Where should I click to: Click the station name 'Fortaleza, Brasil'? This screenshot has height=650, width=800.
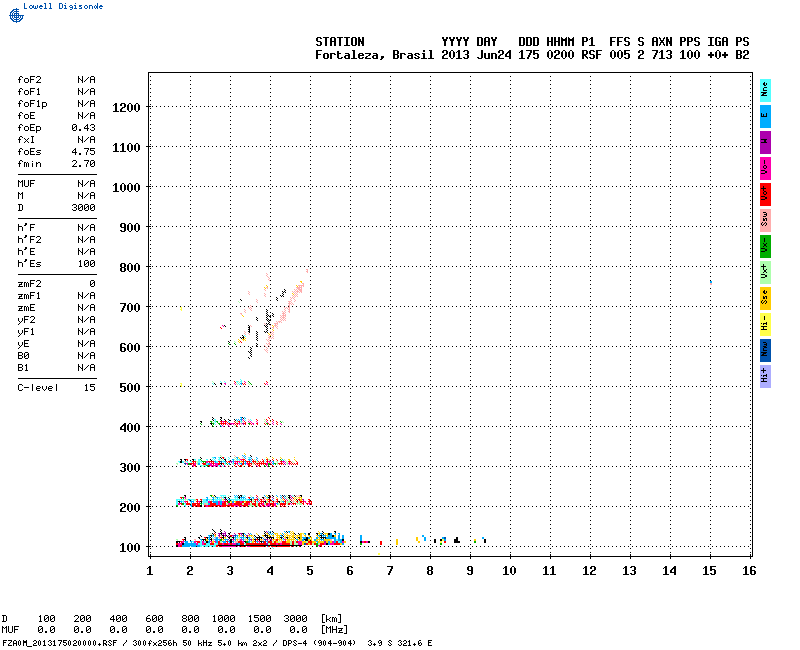pyautogui.click(x=374, y=55)
